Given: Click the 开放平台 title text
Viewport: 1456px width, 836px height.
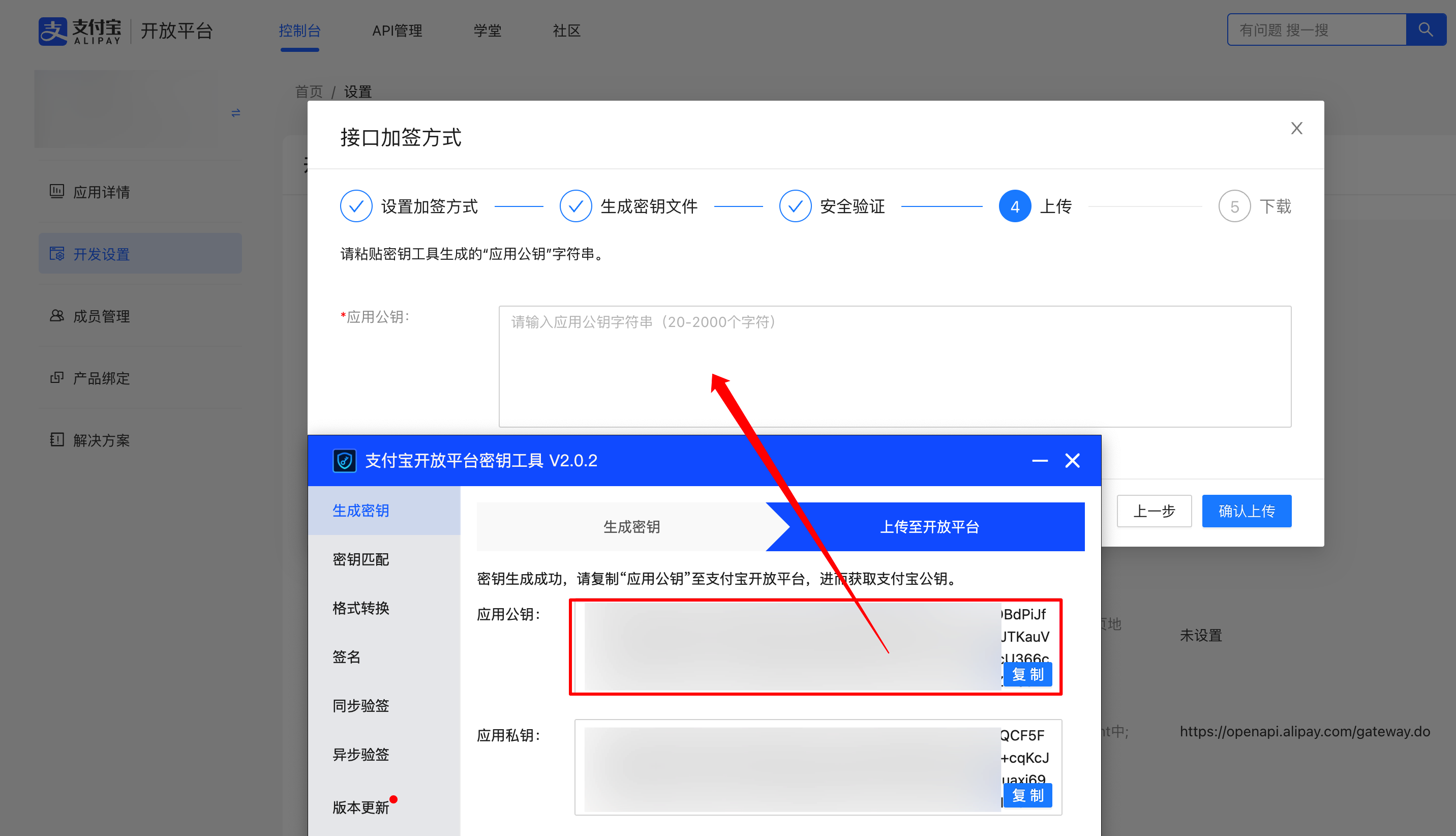Looking at the screenshot, I should coord(176,31).
